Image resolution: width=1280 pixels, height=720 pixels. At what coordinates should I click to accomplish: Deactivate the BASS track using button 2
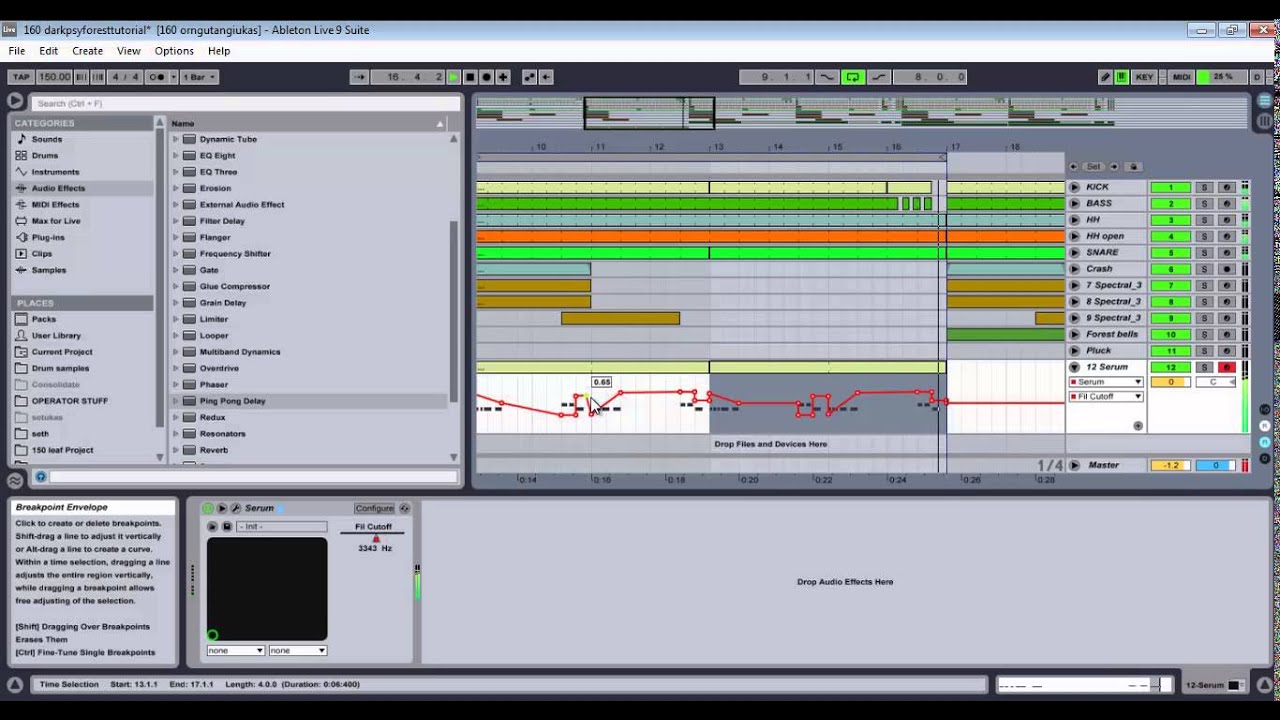(x=1170, y=203)
